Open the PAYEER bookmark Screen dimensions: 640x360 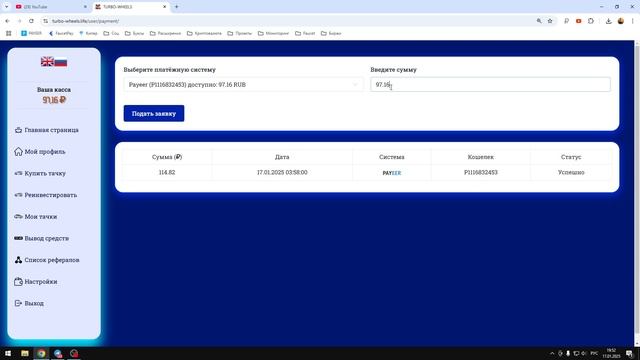click(x=31, y=33)
